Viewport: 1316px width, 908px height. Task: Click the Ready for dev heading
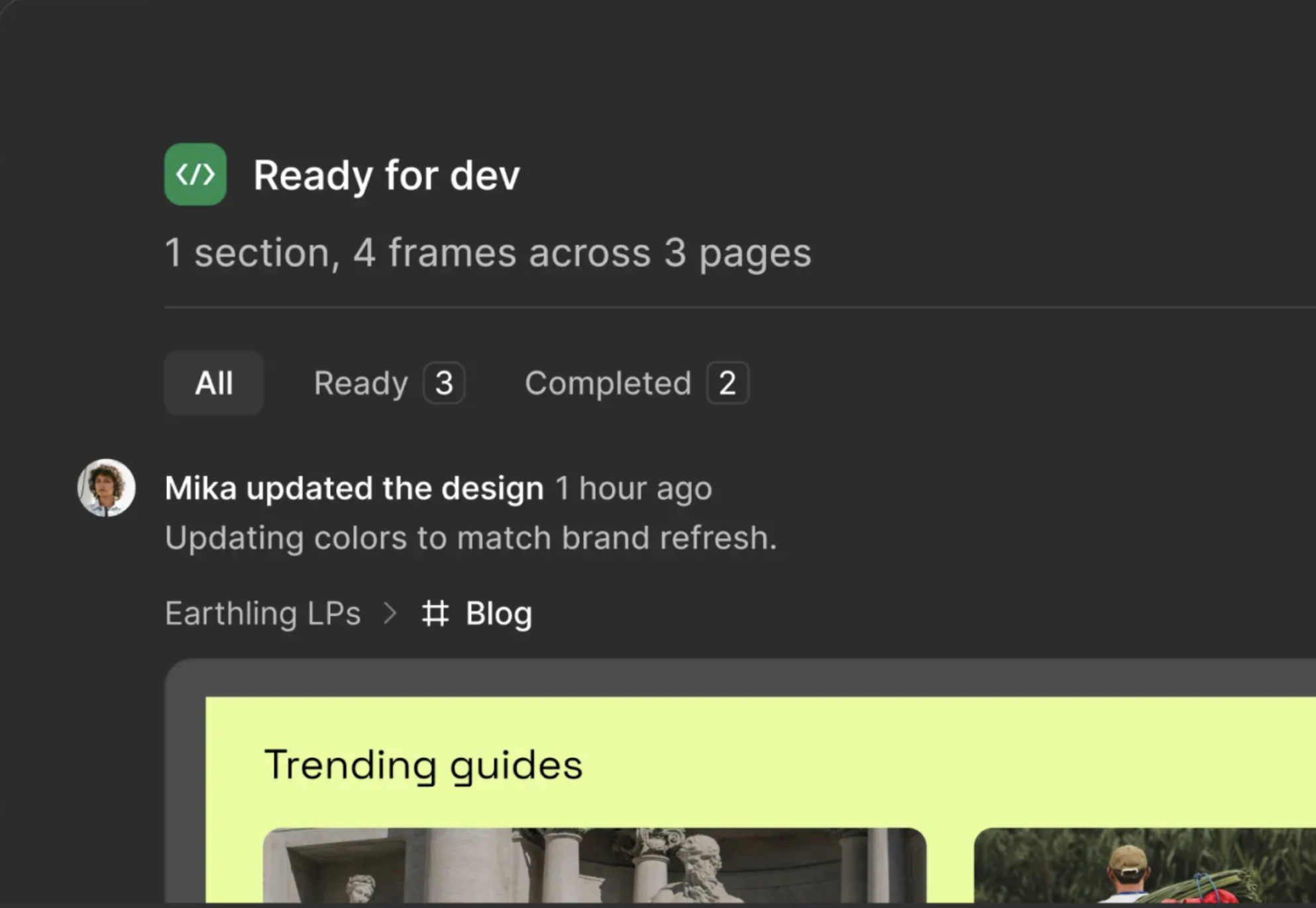click(x=387, y=175)
